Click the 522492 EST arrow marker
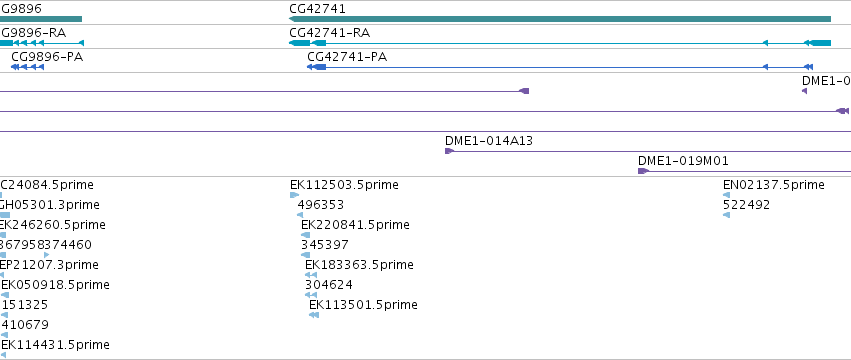 [726, 215]
